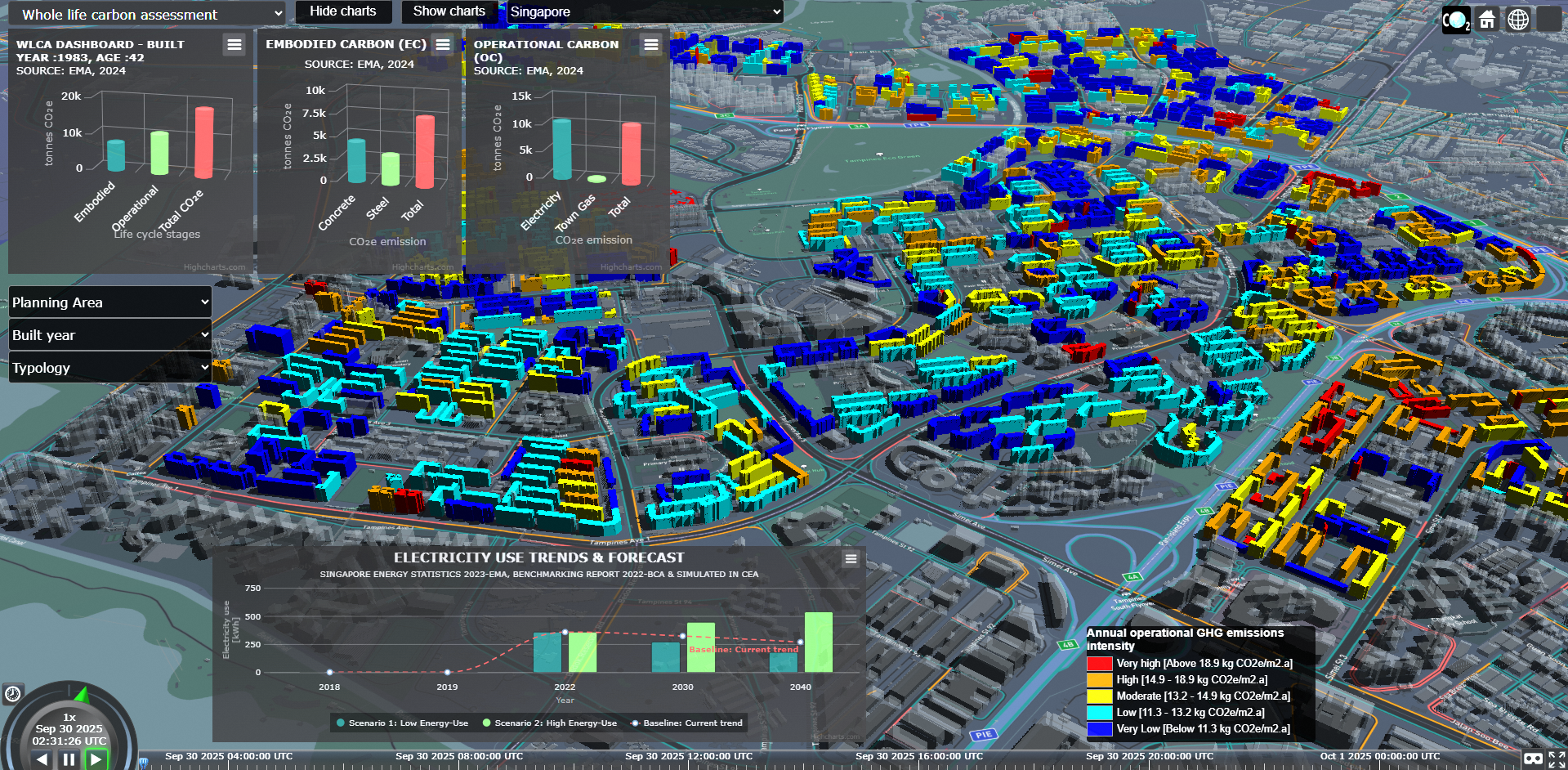This screenshot has width=1568, height=770.
Task: Click timeline label Sep 30 2025 12:00:00 UTC
Action: pos(689,756)
